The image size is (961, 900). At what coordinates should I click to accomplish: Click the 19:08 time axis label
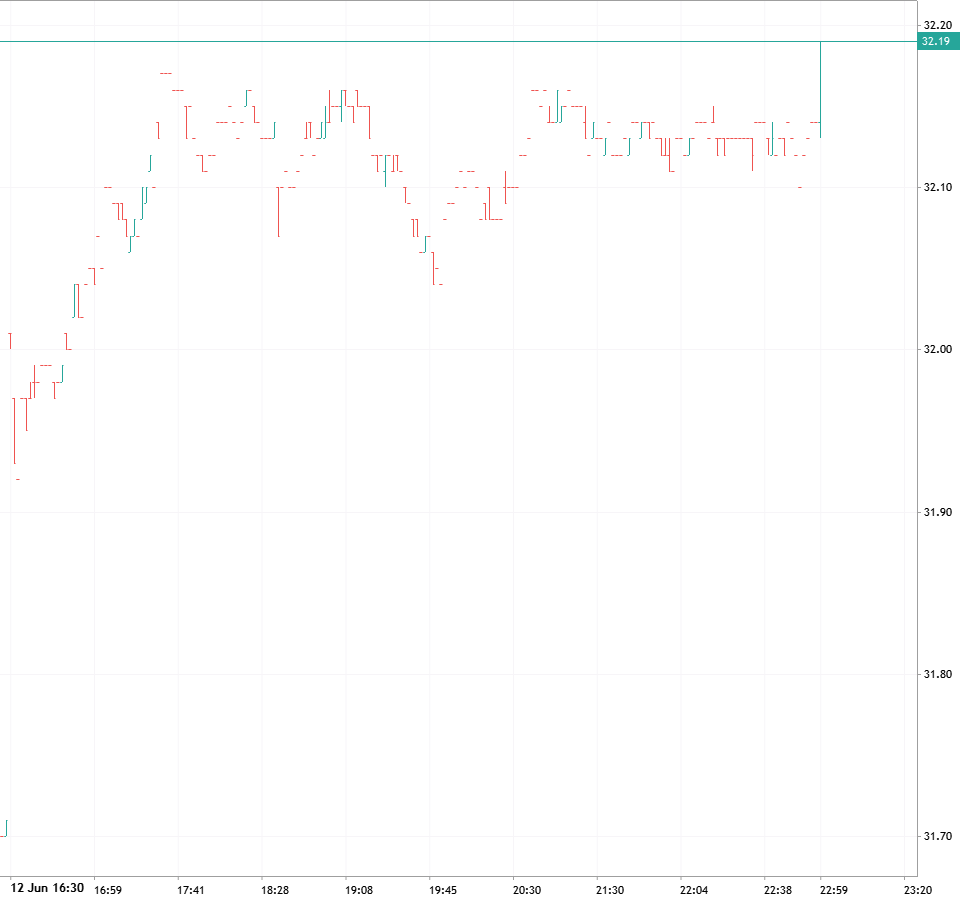(x=359, y=890)
